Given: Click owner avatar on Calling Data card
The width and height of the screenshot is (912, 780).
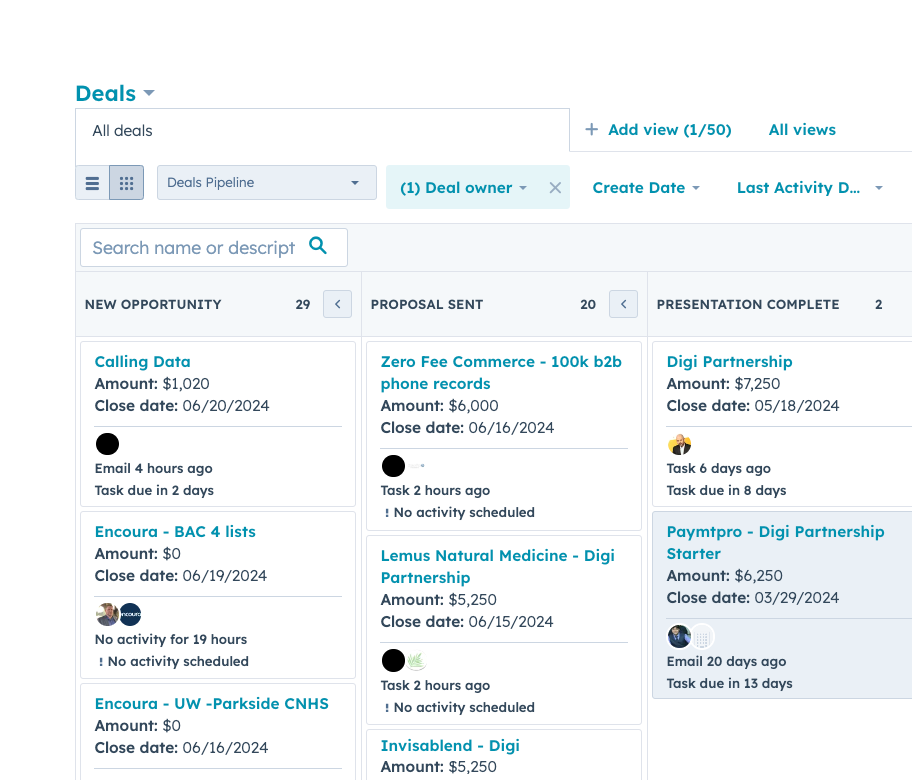Looking at the screenshot, I should click(x=107, y=444).
